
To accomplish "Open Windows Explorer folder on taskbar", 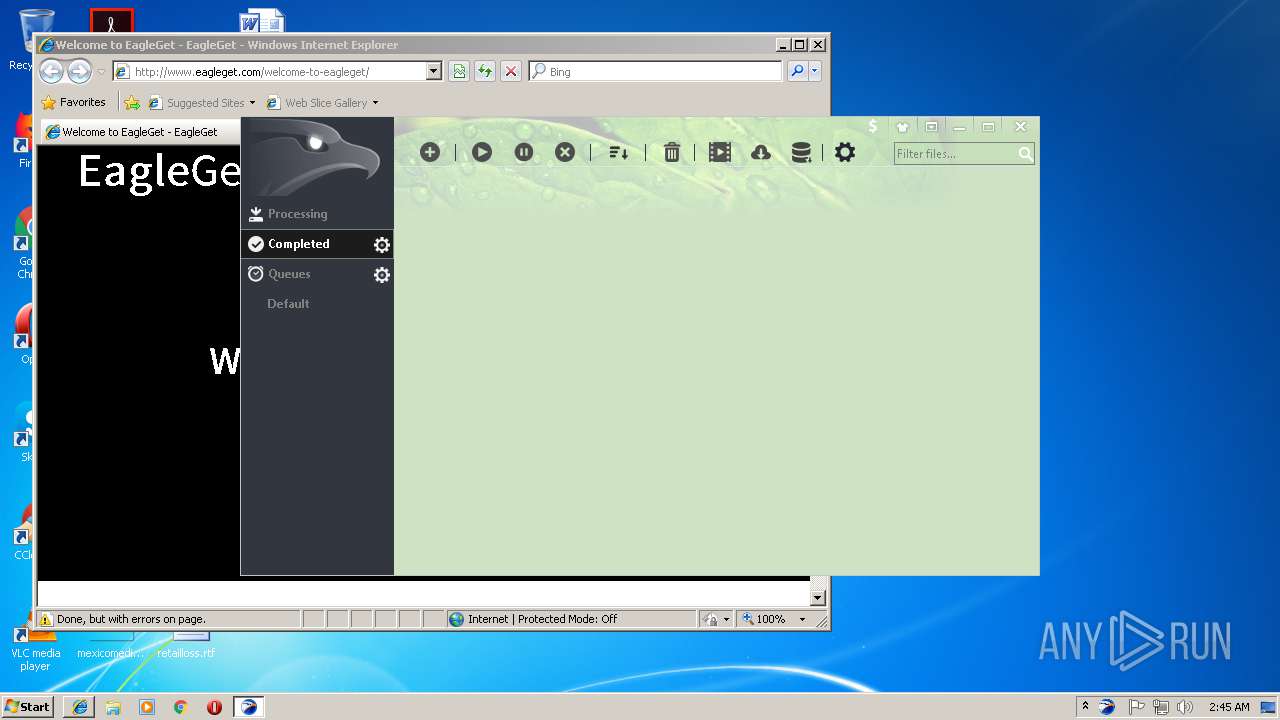I will [113, 707].
